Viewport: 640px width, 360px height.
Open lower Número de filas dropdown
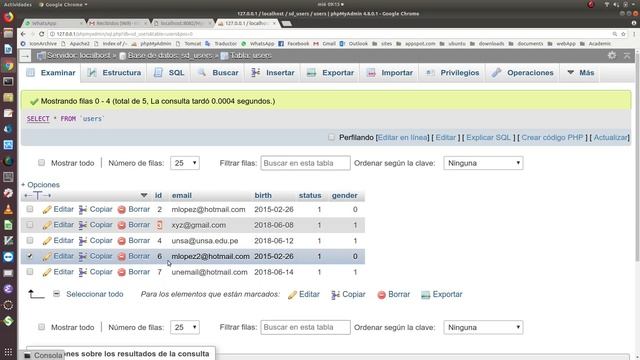[x=185, y=327]
